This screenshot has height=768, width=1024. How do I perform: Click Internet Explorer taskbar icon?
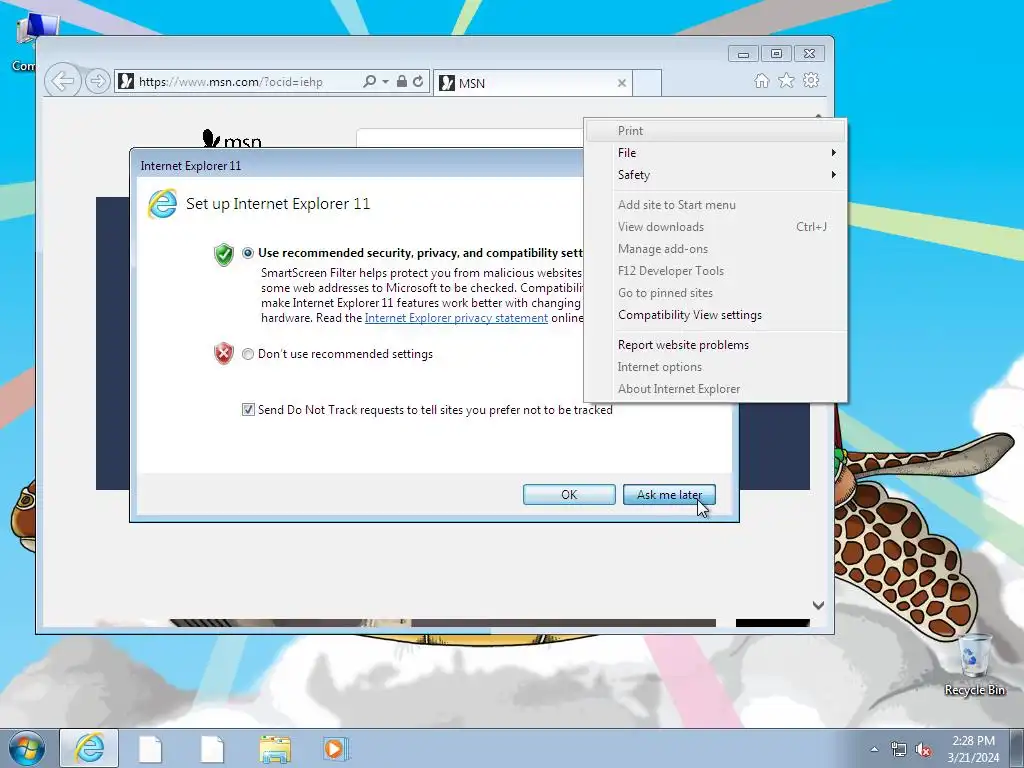(x=89, y=748)
